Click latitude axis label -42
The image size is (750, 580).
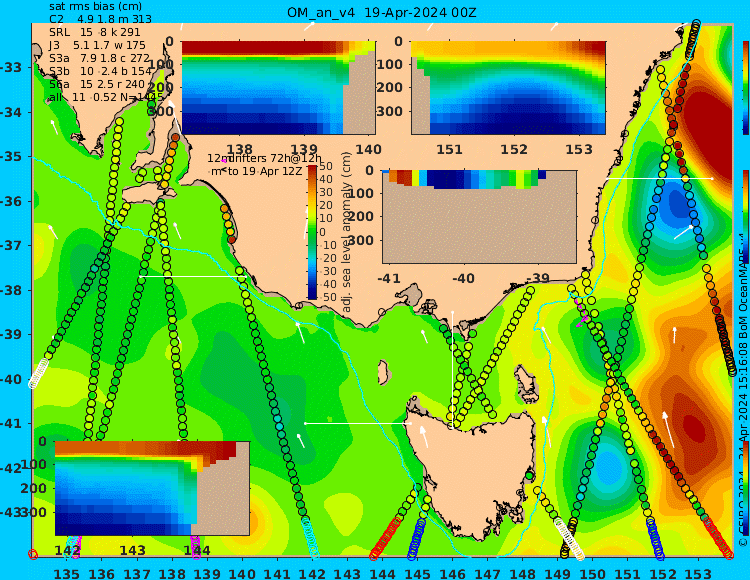click(x=11, y=468)
